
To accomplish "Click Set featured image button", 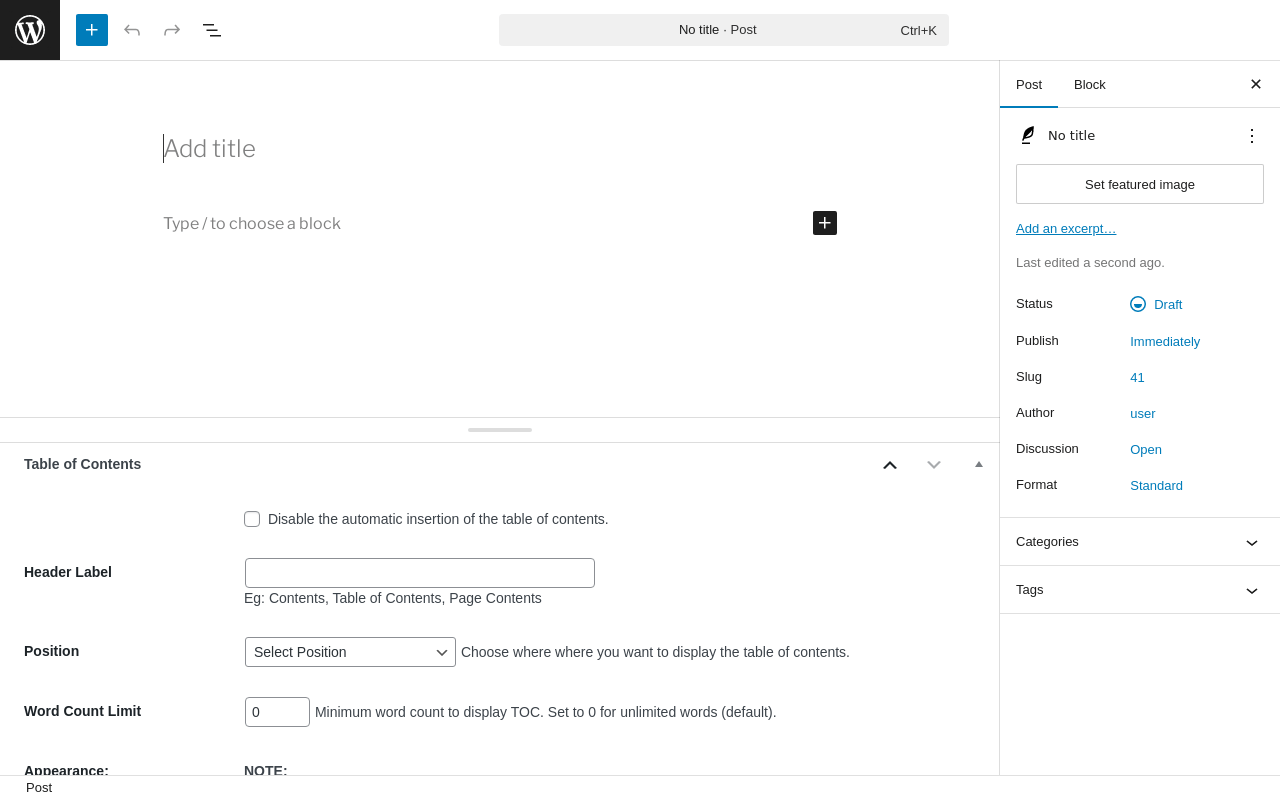I will pyautogui.click(x=1140, y=184).
